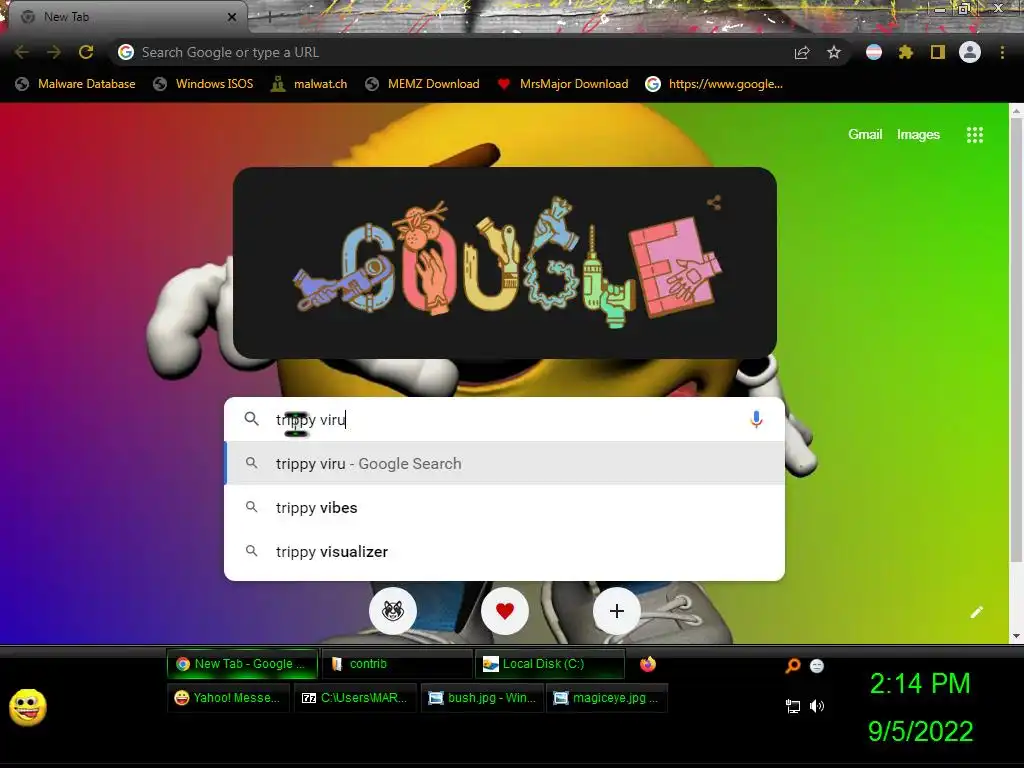1024x768 pixels.
Task: Launch Firefox from the taskbar
Action: click(647, 664)
